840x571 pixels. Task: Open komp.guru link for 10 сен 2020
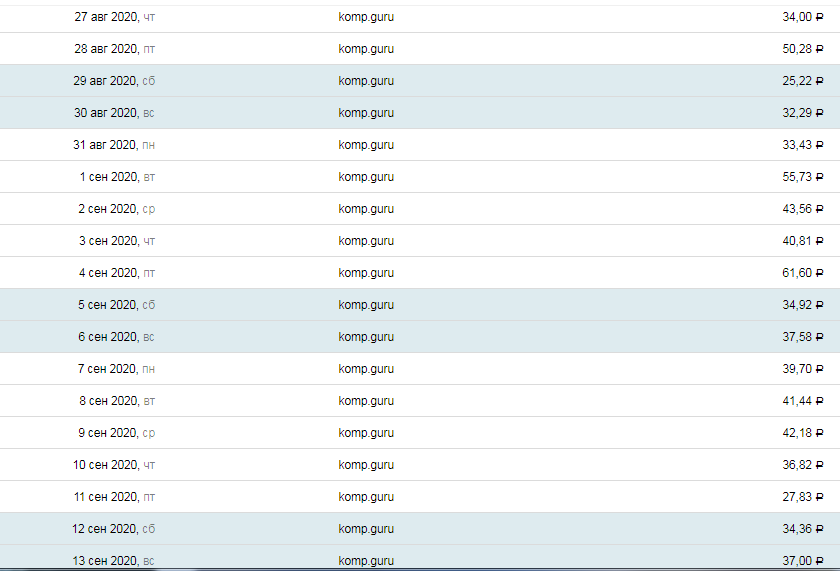[x=366, y=465]
